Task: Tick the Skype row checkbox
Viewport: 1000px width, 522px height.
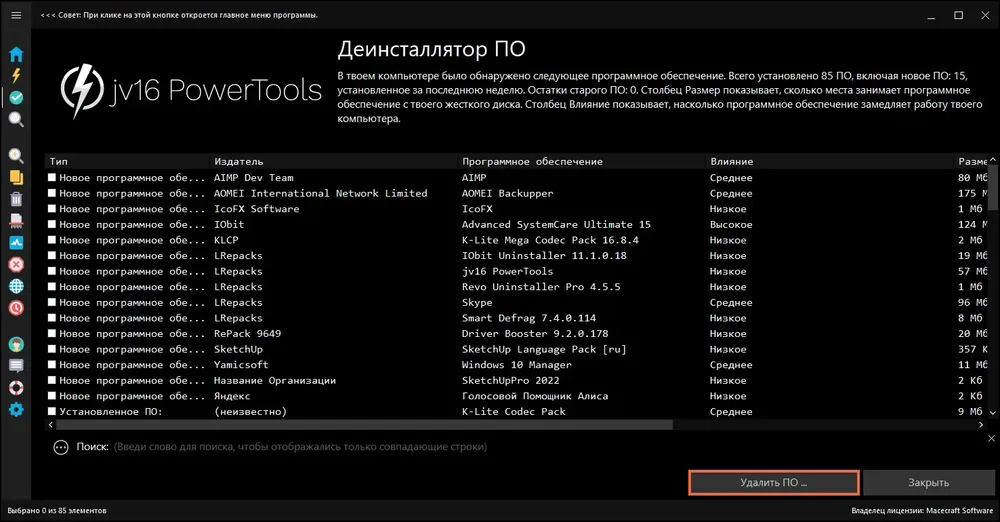Action: 52,302
